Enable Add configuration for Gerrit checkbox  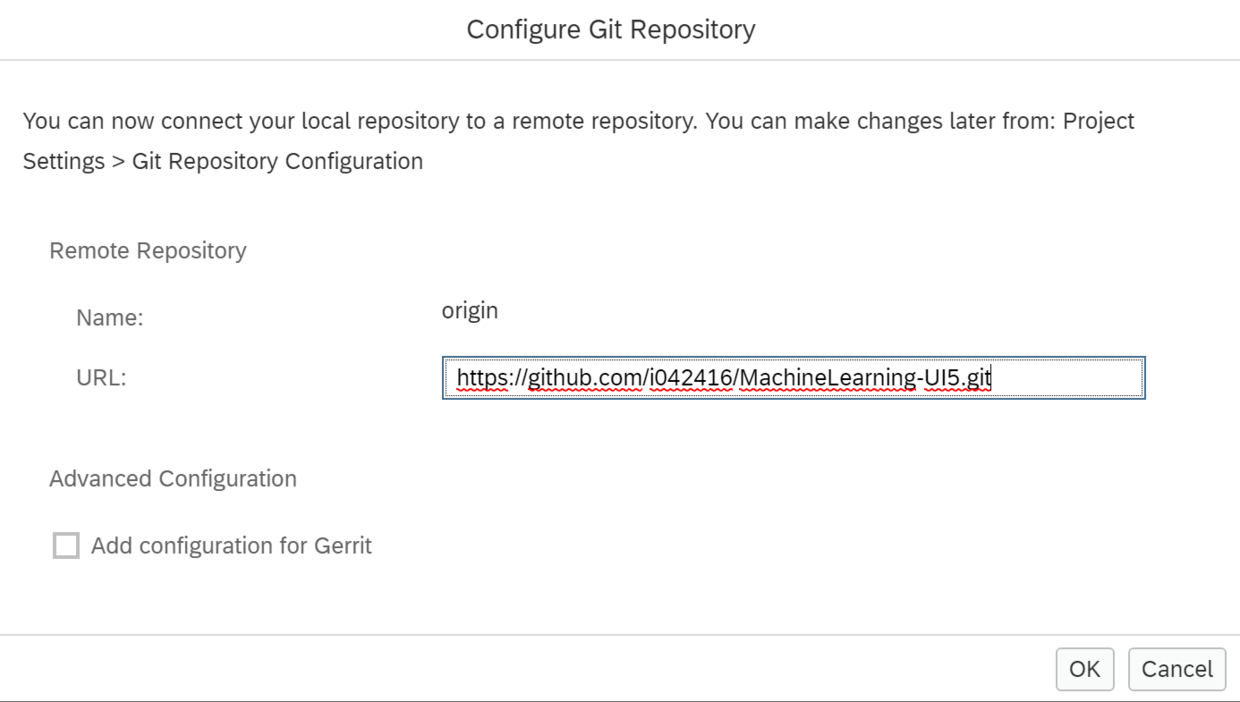[66, 546]
